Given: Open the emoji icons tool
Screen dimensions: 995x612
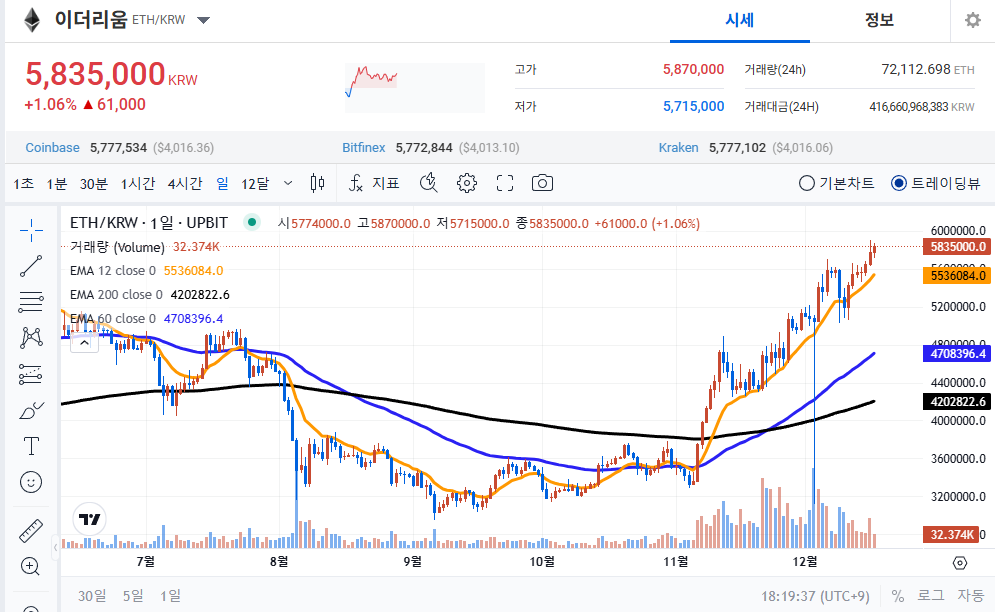Looking at the screenshot, I should (x=31, y=482).
